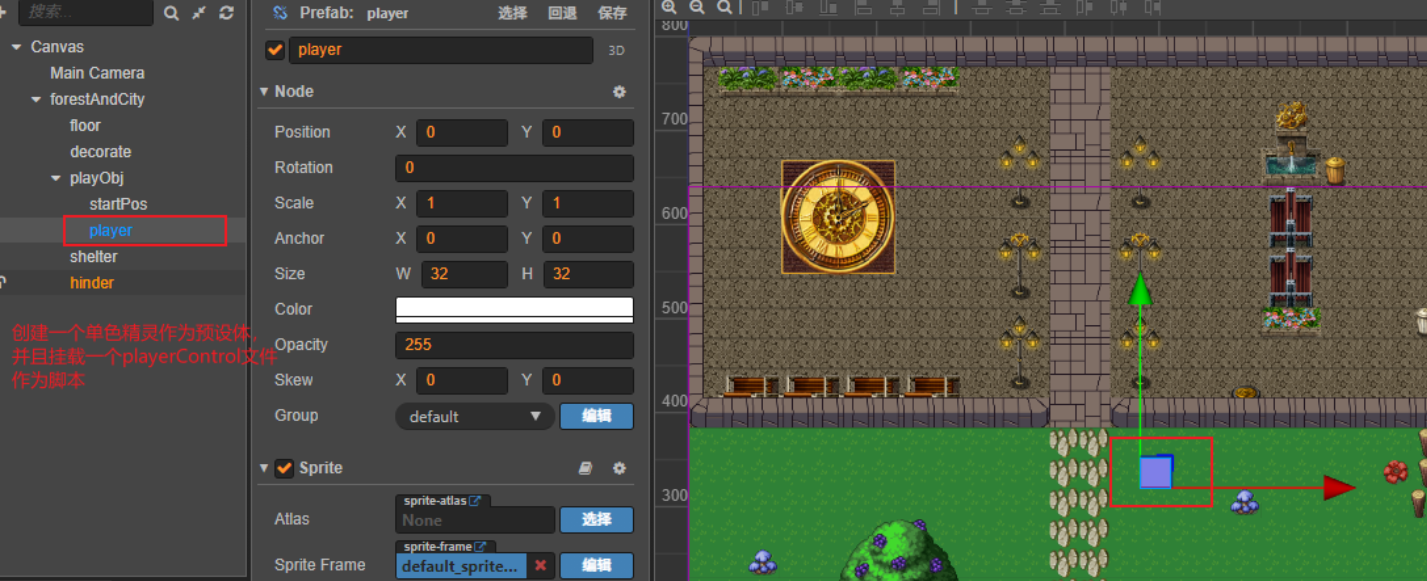Toggle the Sprite component enabled checkbox

click(284, 468)
